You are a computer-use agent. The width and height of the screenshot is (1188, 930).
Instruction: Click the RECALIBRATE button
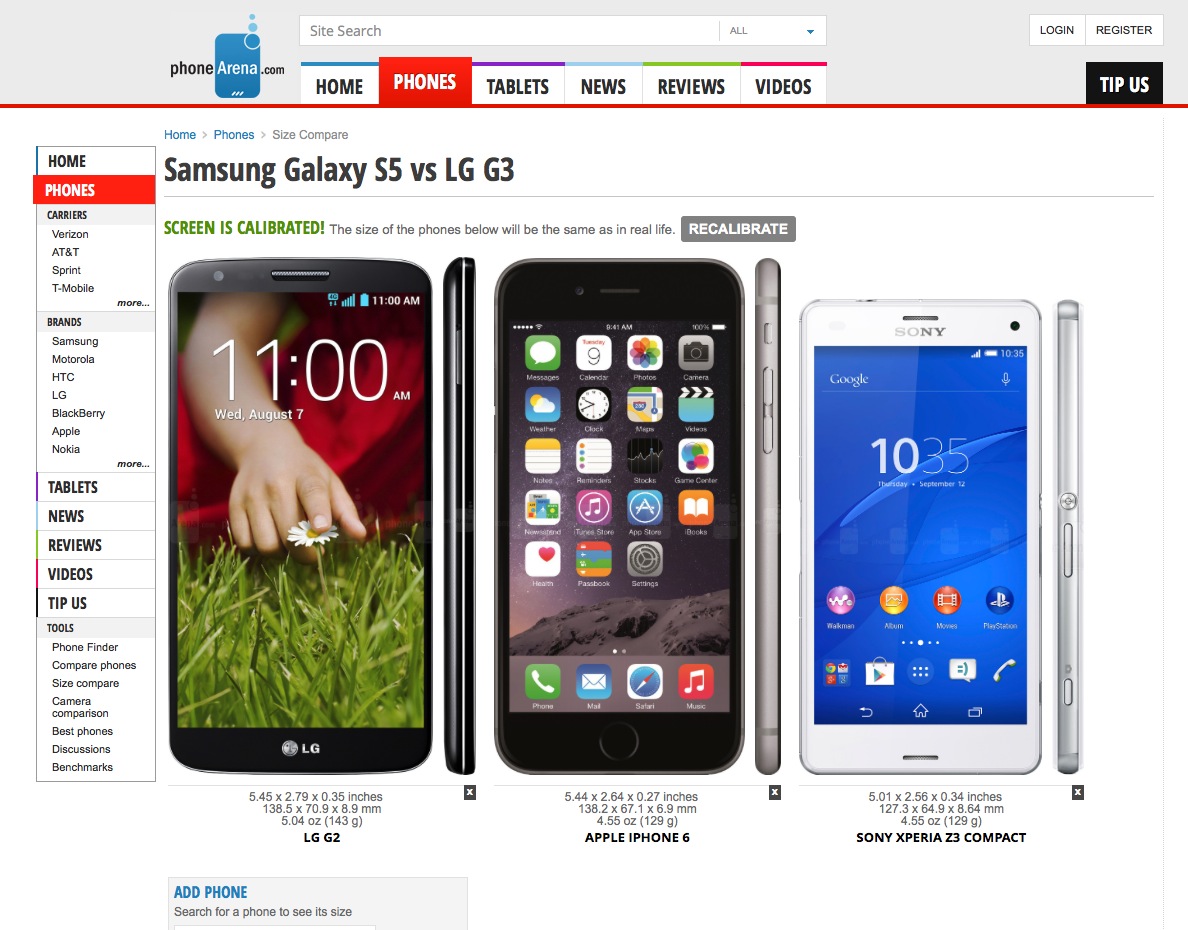tap(738, 229)
